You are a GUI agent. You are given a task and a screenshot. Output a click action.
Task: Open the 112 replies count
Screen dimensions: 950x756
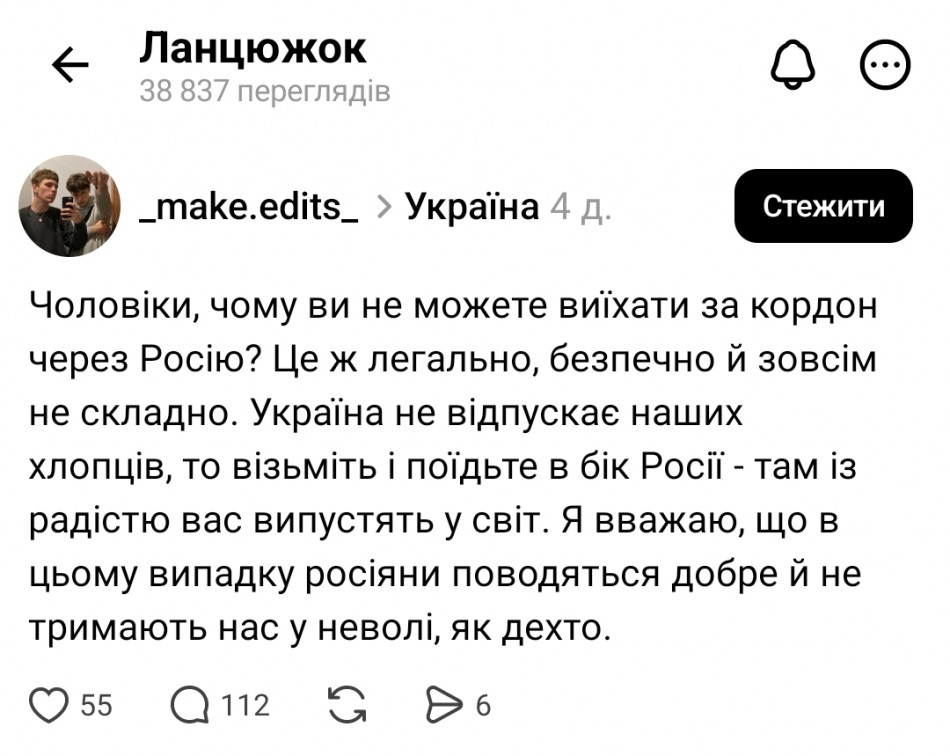point(246,706)
